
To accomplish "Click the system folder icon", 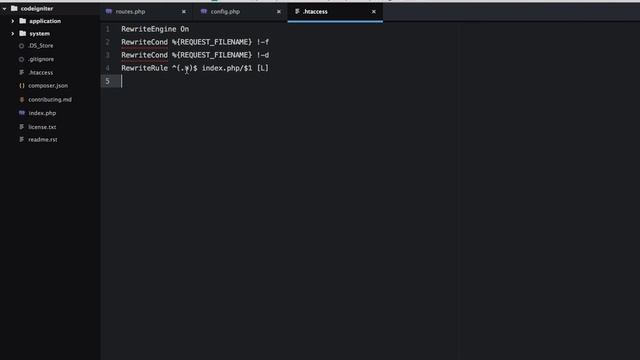I will [x=23, y=33].
